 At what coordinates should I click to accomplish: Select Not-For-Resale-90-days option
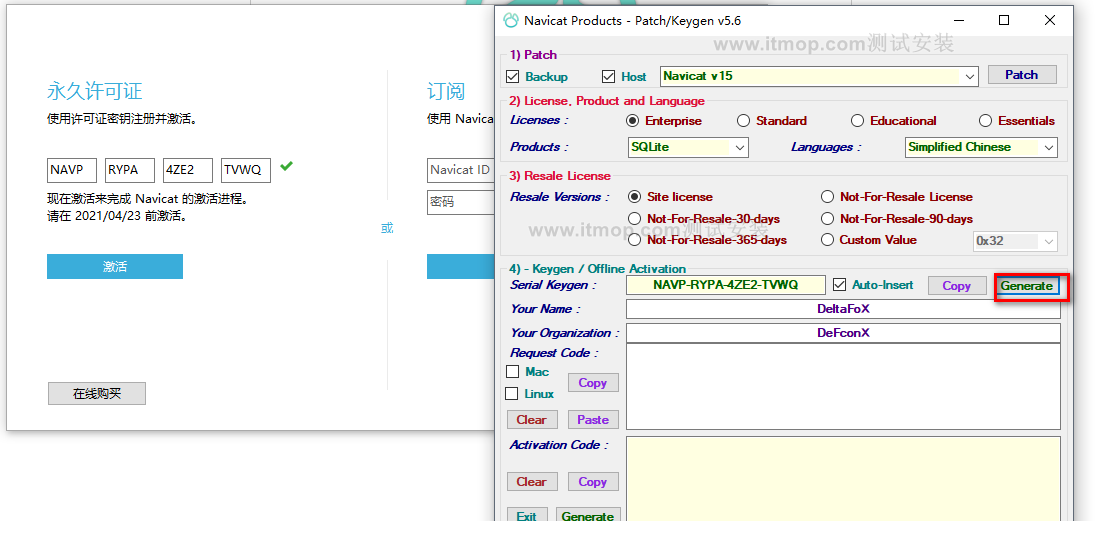(827, 218)
